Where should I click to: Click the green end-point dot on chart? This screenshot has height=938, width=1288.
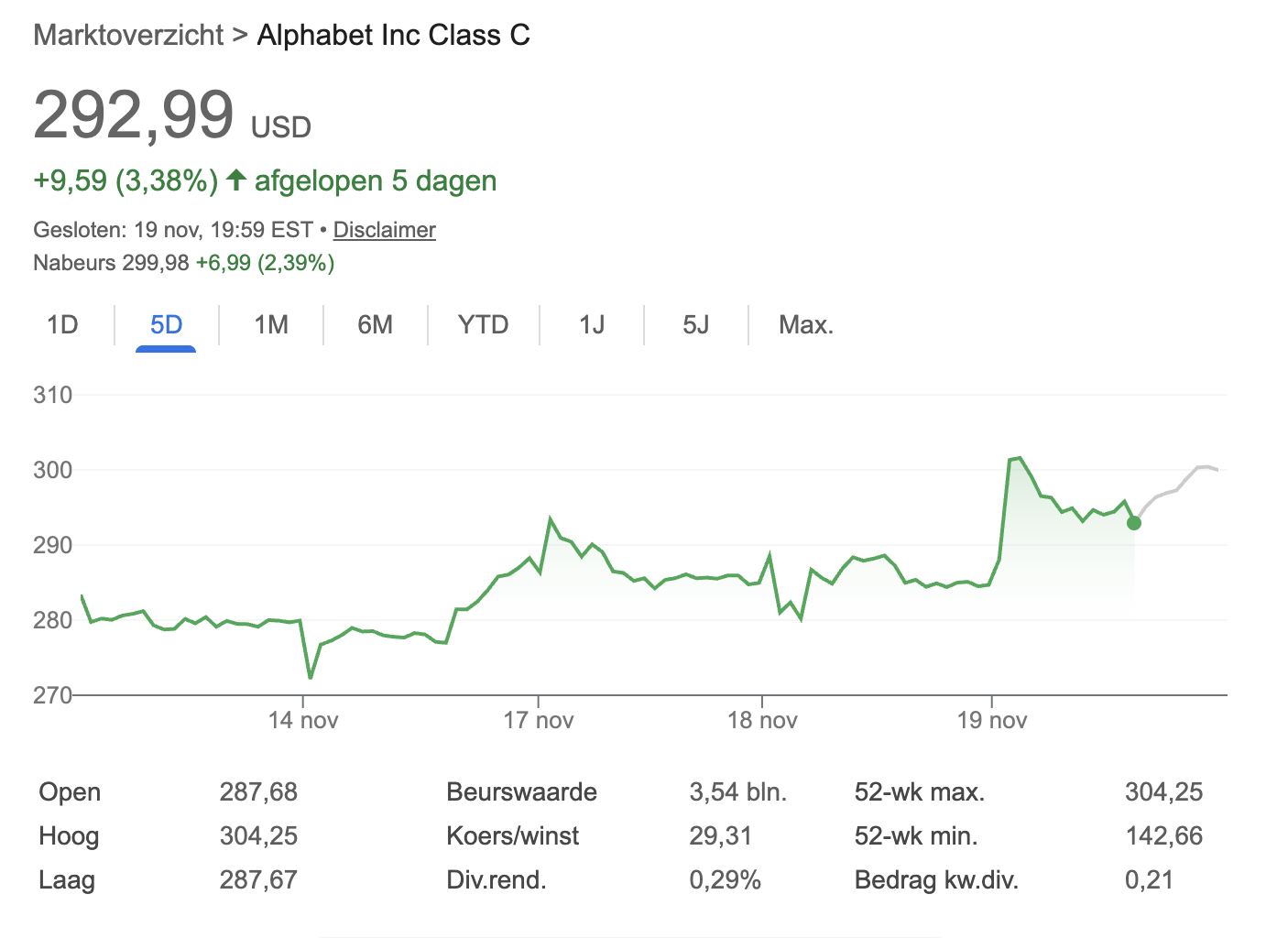click(1134, 523)
